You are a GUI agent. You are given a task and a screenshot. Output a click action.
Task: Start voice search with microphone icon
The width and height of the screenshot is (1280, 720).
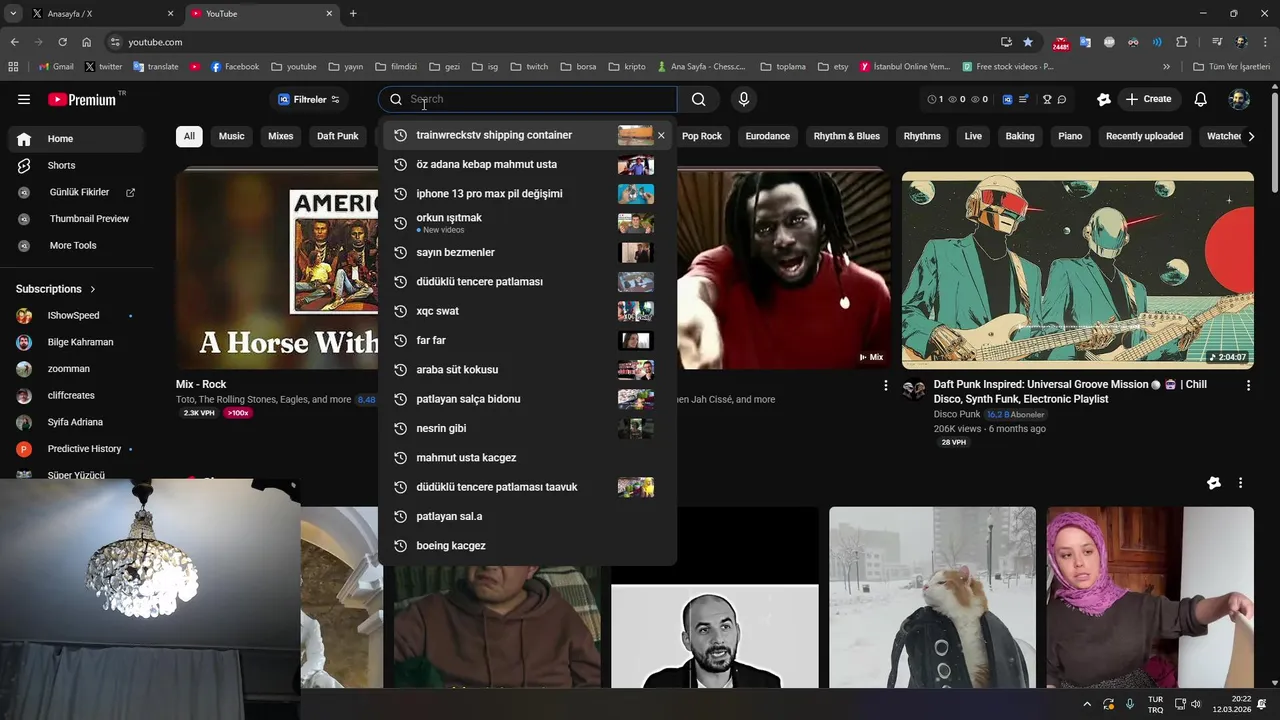pyautogui.click(x=743, y=99)
